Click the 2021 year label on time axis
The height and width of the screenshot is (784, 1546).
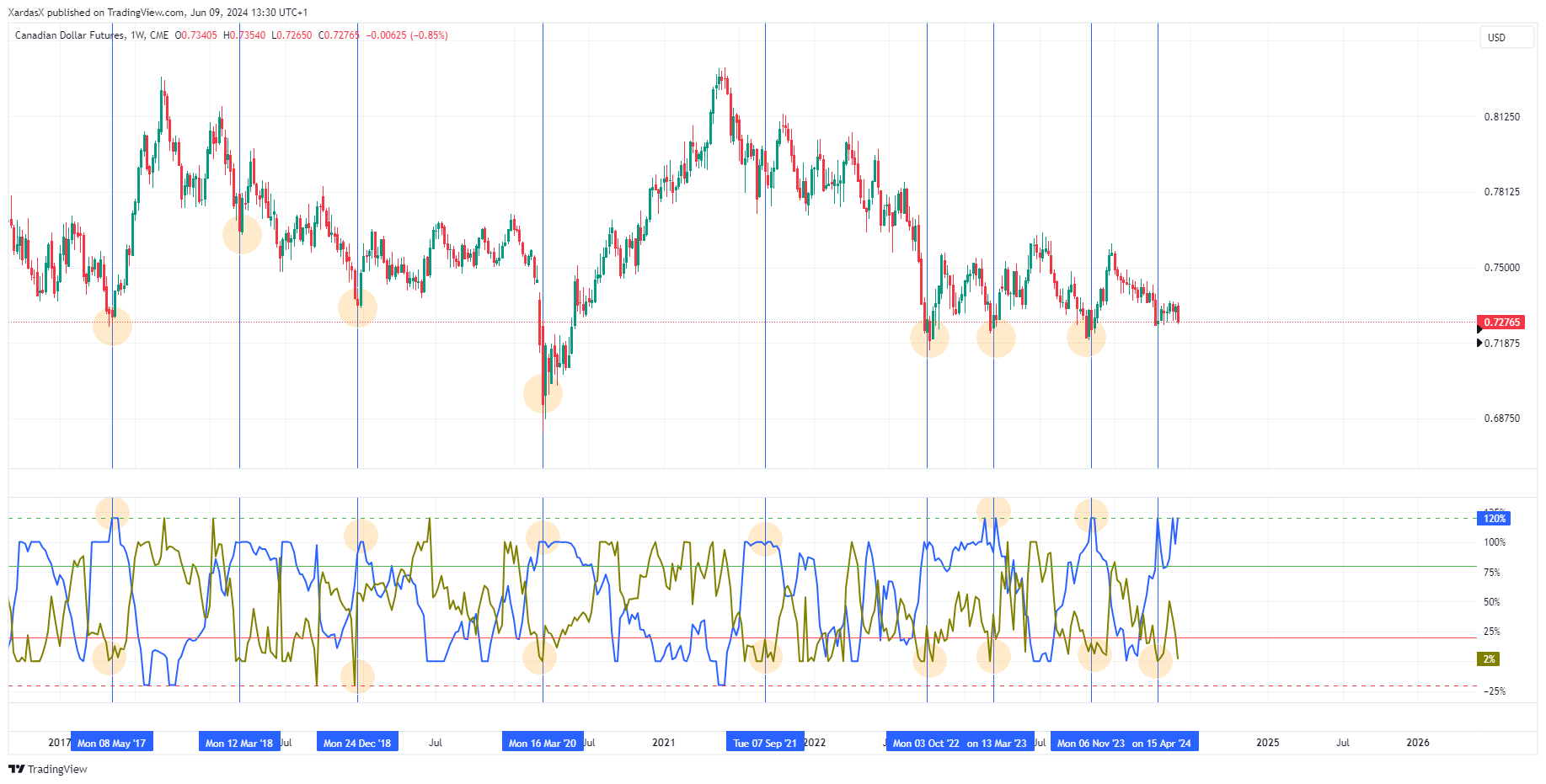click(664, 743)
